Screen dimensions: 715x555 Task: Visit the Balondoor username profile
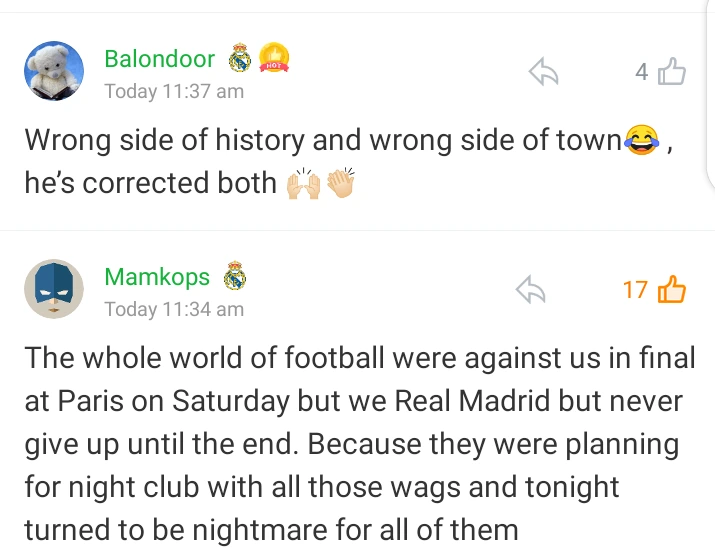pyautogui.click(x=159, y=59)
